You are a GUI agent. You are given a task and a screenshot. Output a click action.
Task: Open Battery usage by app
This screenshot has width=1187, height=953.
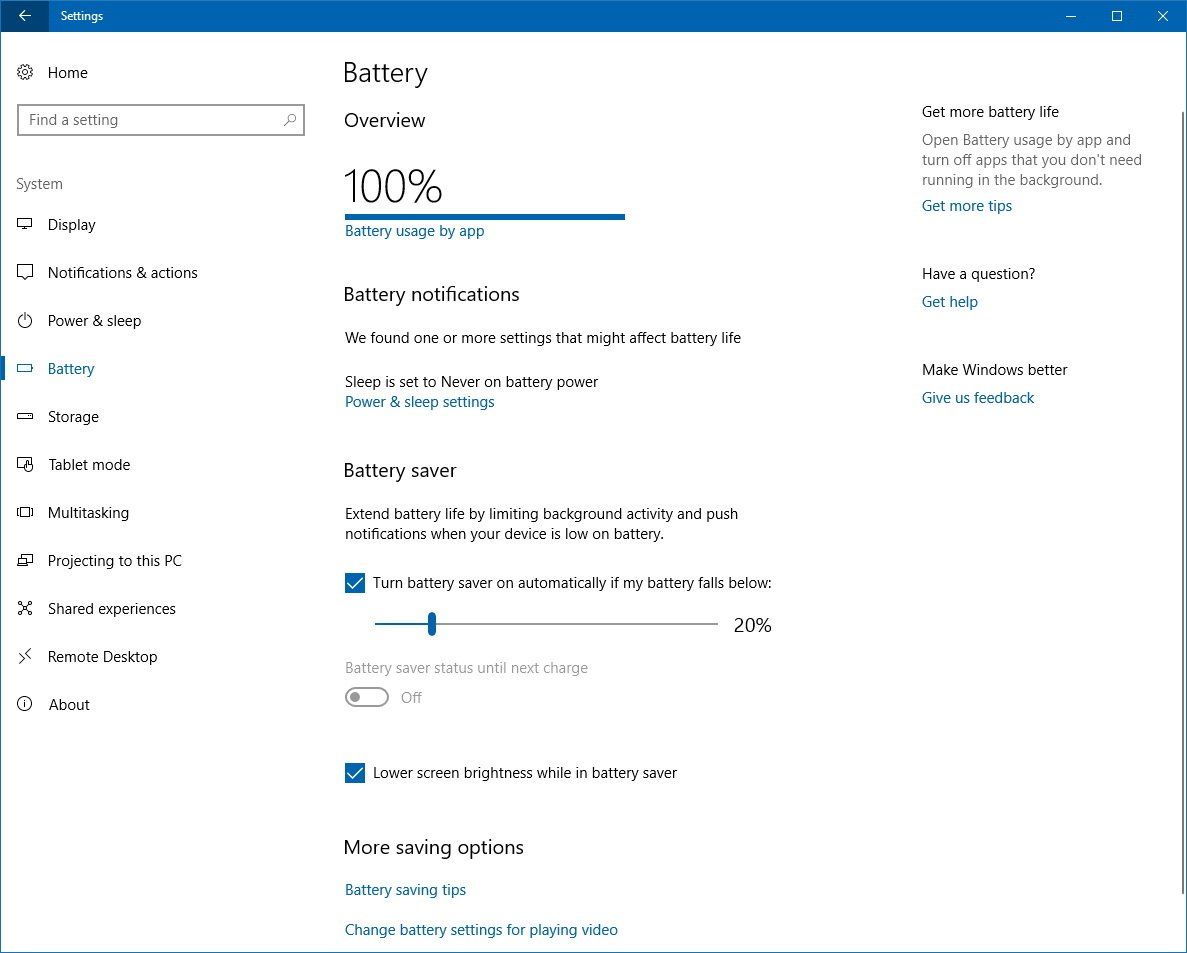pyautogui.click(x=414, y=230)
